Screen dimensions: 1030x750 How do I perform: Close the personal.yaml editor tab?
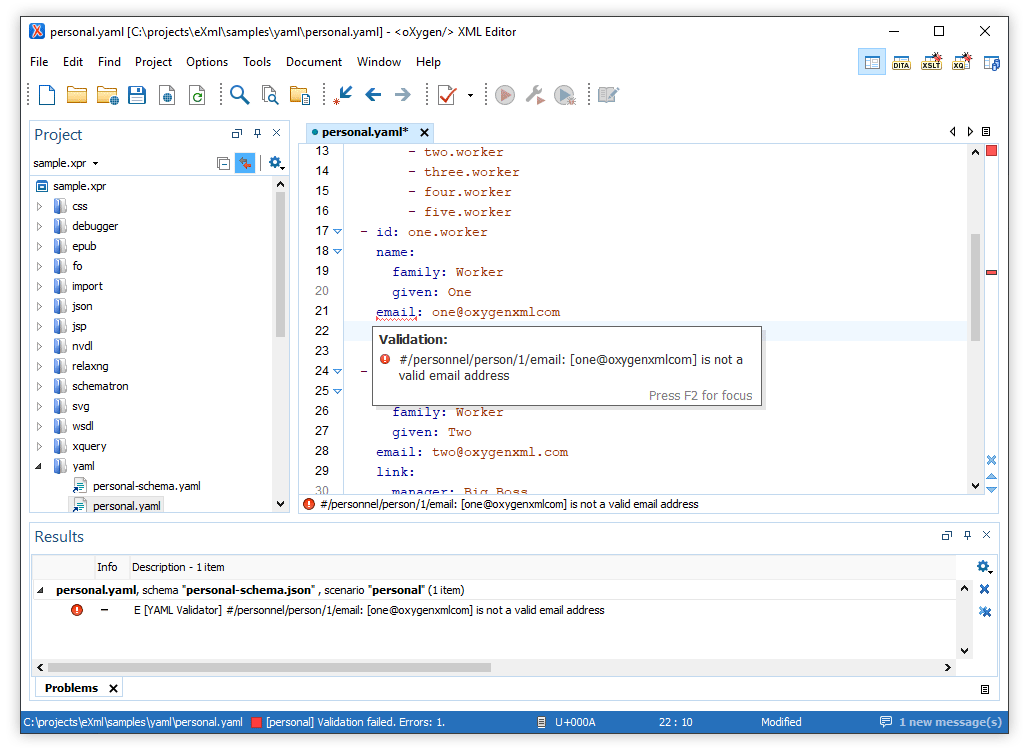[424, 133]
